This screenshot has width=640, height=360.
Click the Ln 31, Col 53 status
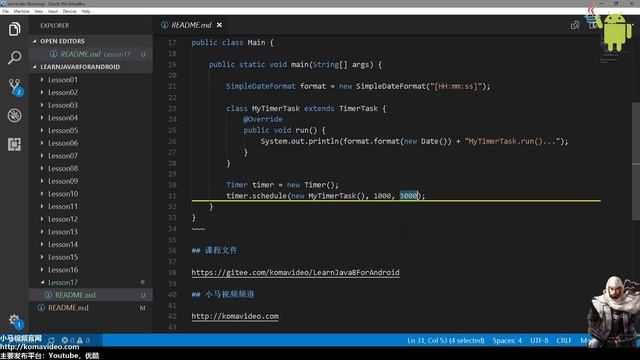point(446,340)
